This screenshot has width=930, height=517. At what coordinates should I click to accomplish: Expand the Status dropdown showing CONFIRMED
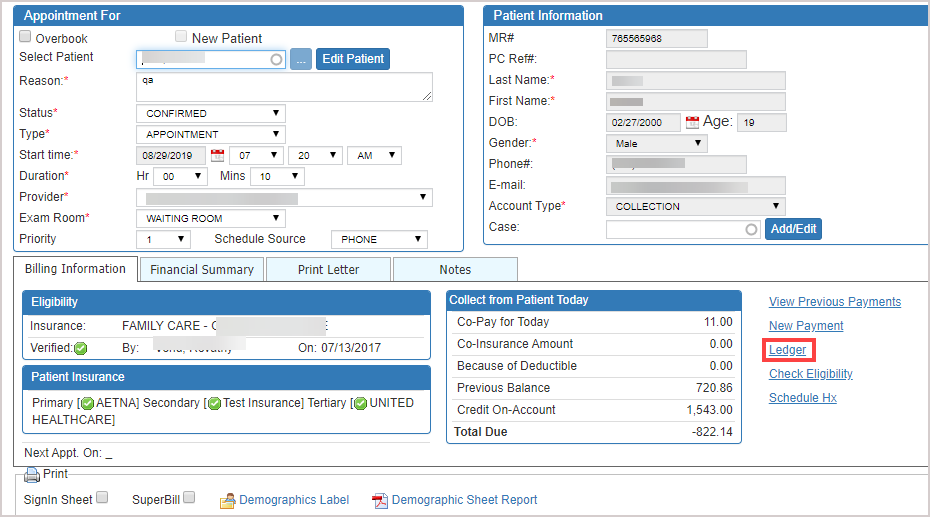[210, 114]
